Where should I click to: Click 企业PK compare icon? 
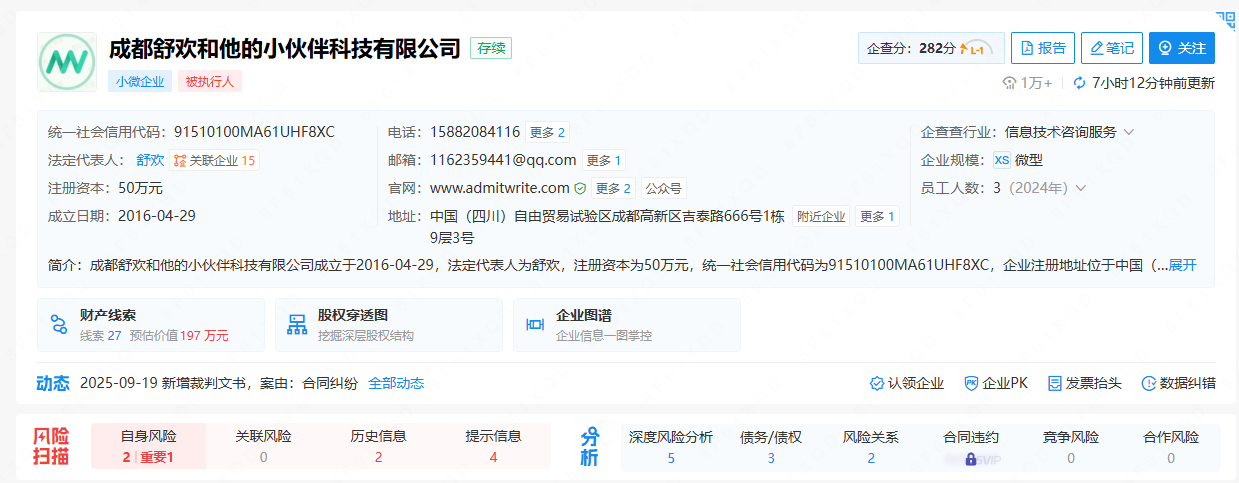click(971, 383)
